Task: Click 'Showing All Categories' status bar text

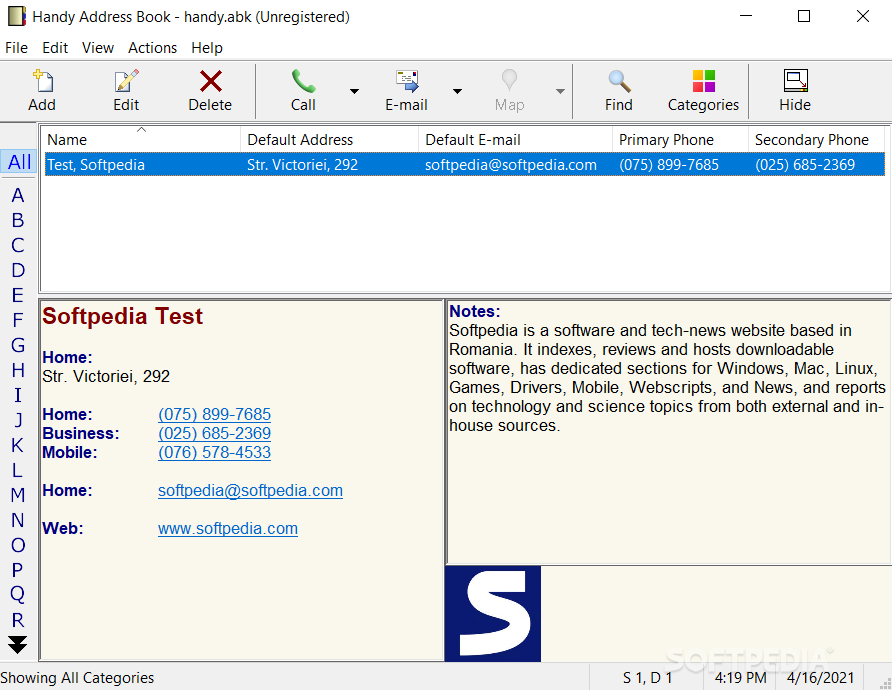Action: (x=77, y=678)
